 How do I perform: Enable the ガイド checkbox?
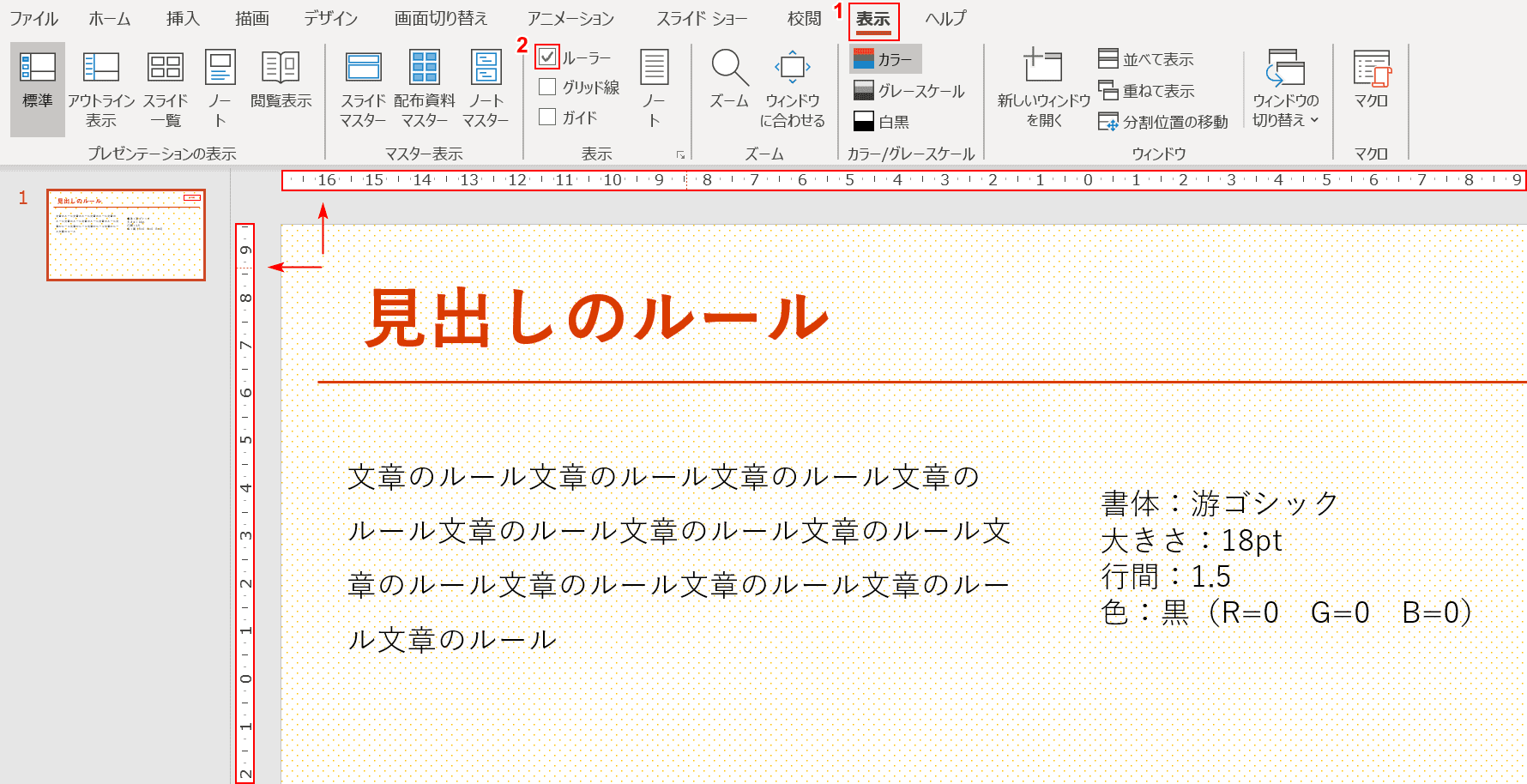click(547, 117)
